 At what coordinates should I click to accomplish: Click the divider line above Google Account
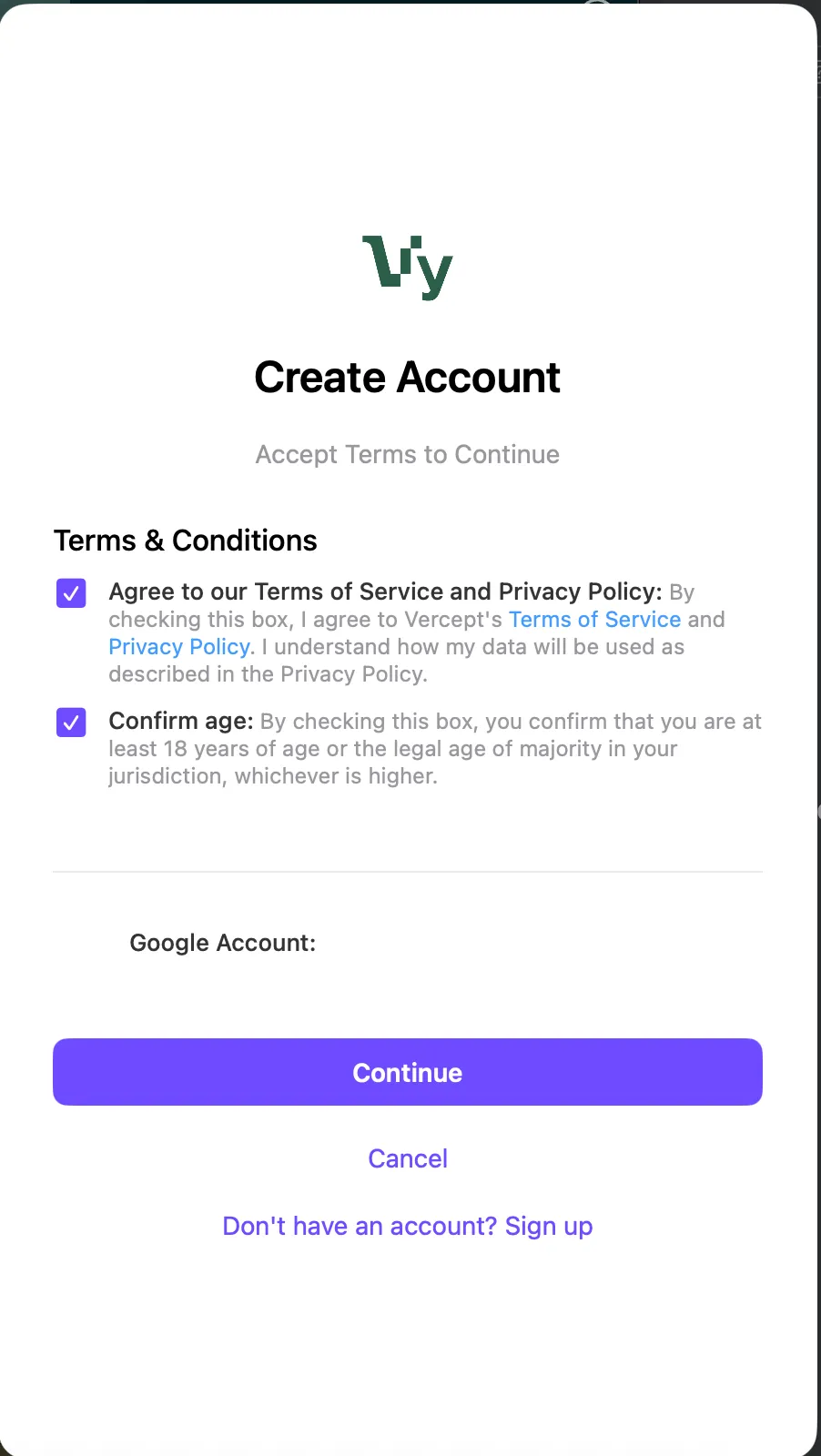click(x=408, y=872)
